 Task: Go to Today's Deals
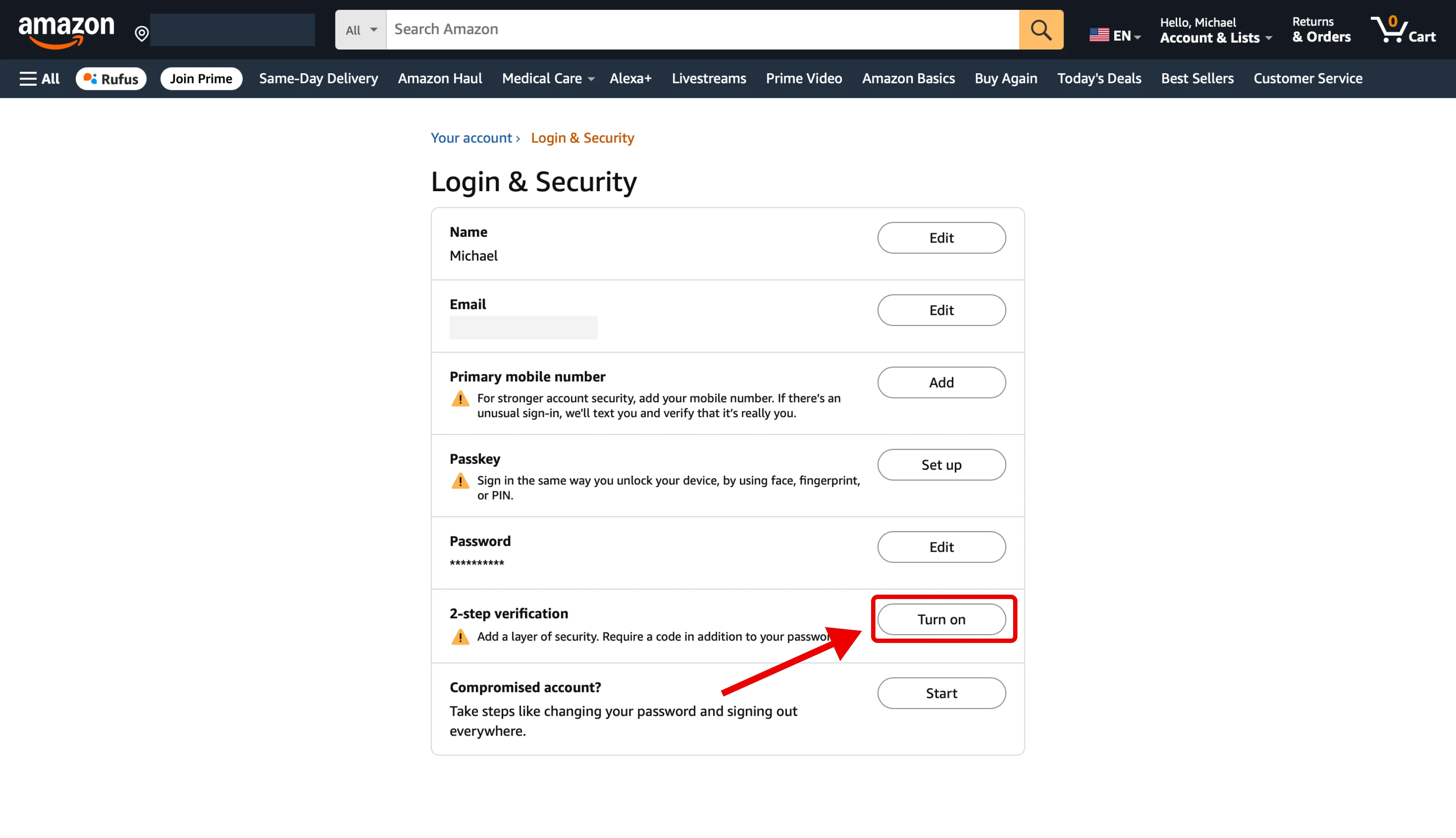click(1099, 78)
